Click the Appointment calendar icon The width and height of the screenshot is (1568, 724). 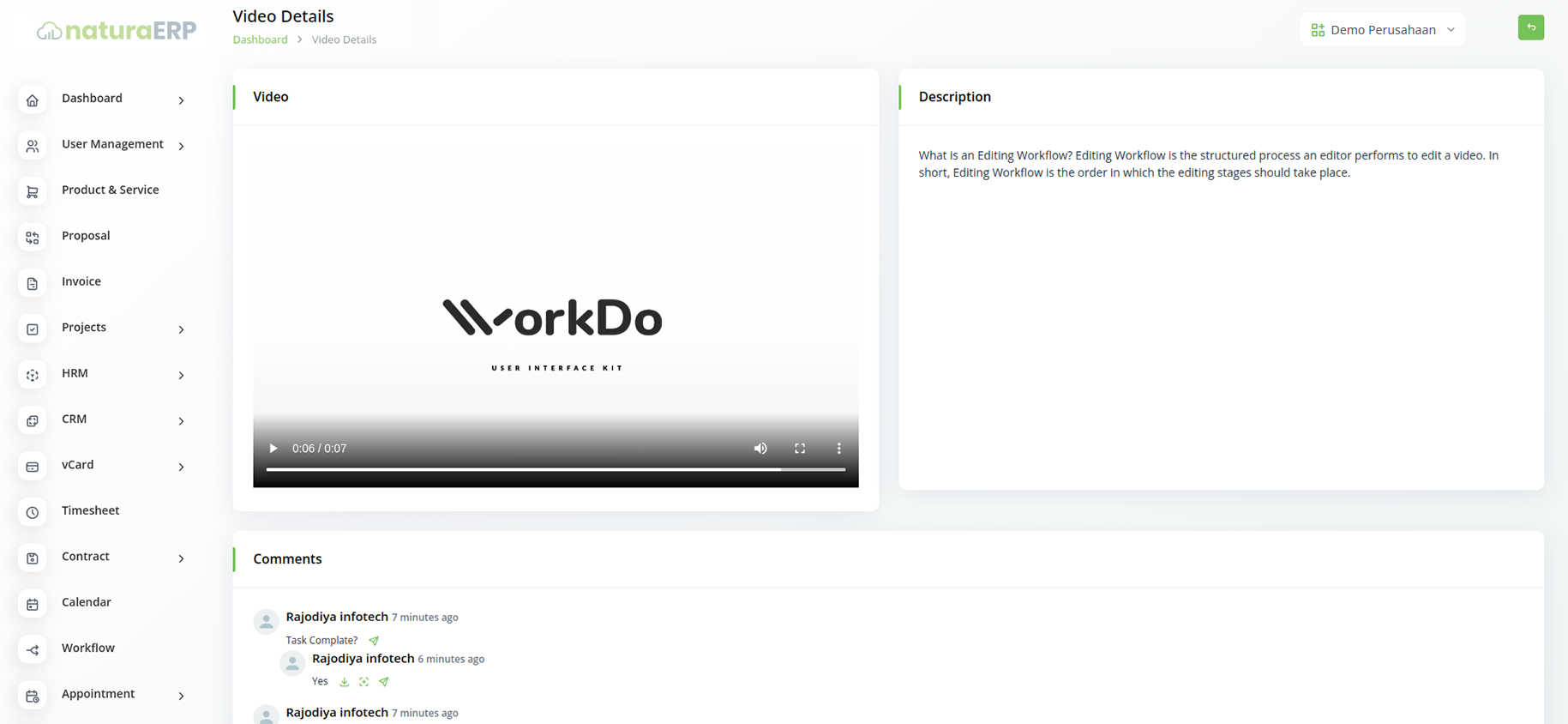(x=33, y=696)
